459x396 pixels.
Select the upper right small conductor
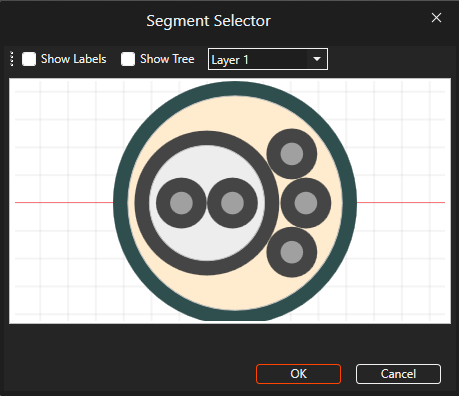tap(292, 154)
